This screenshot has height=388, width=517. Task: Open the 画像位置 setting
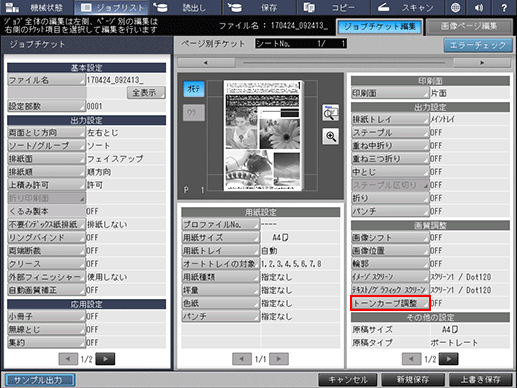(x=390, y=251)
